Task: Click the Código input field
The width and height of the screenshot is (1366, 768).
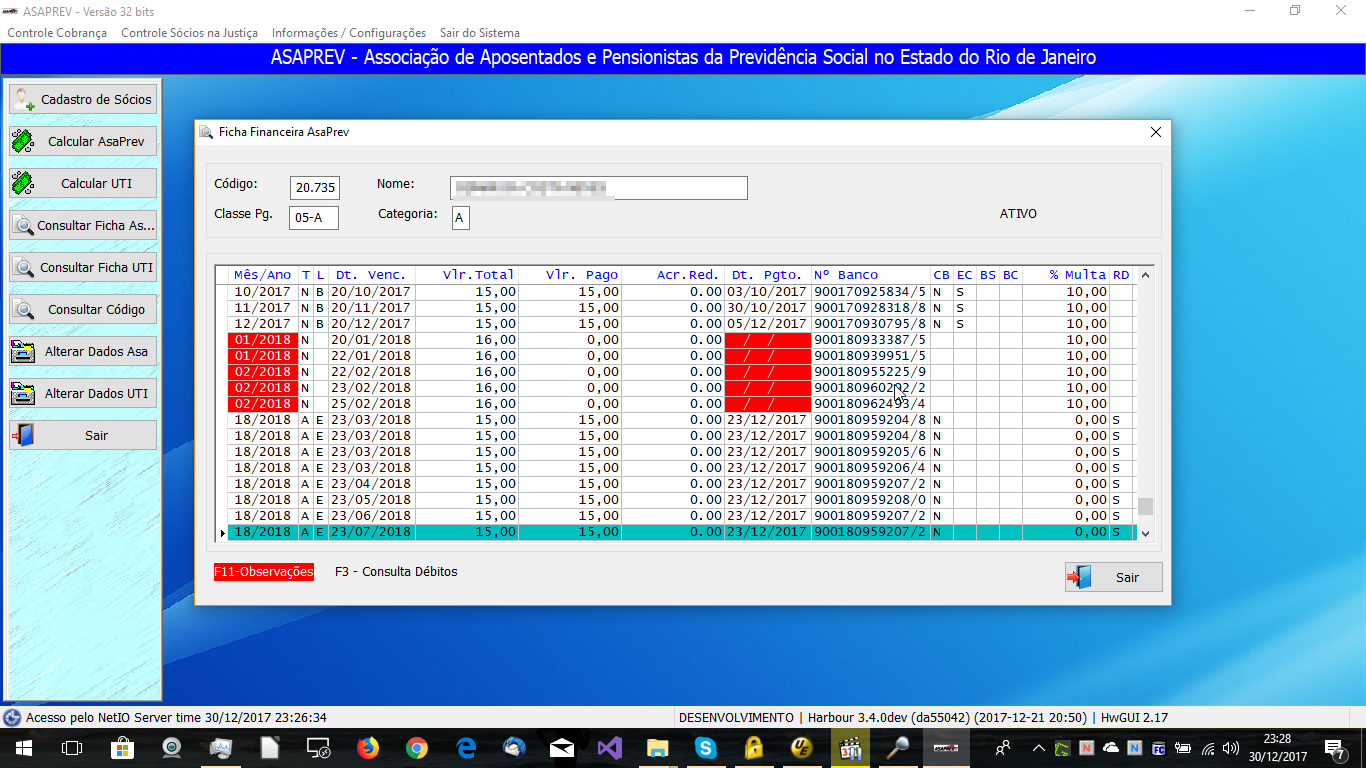Action: click(314, 188)
